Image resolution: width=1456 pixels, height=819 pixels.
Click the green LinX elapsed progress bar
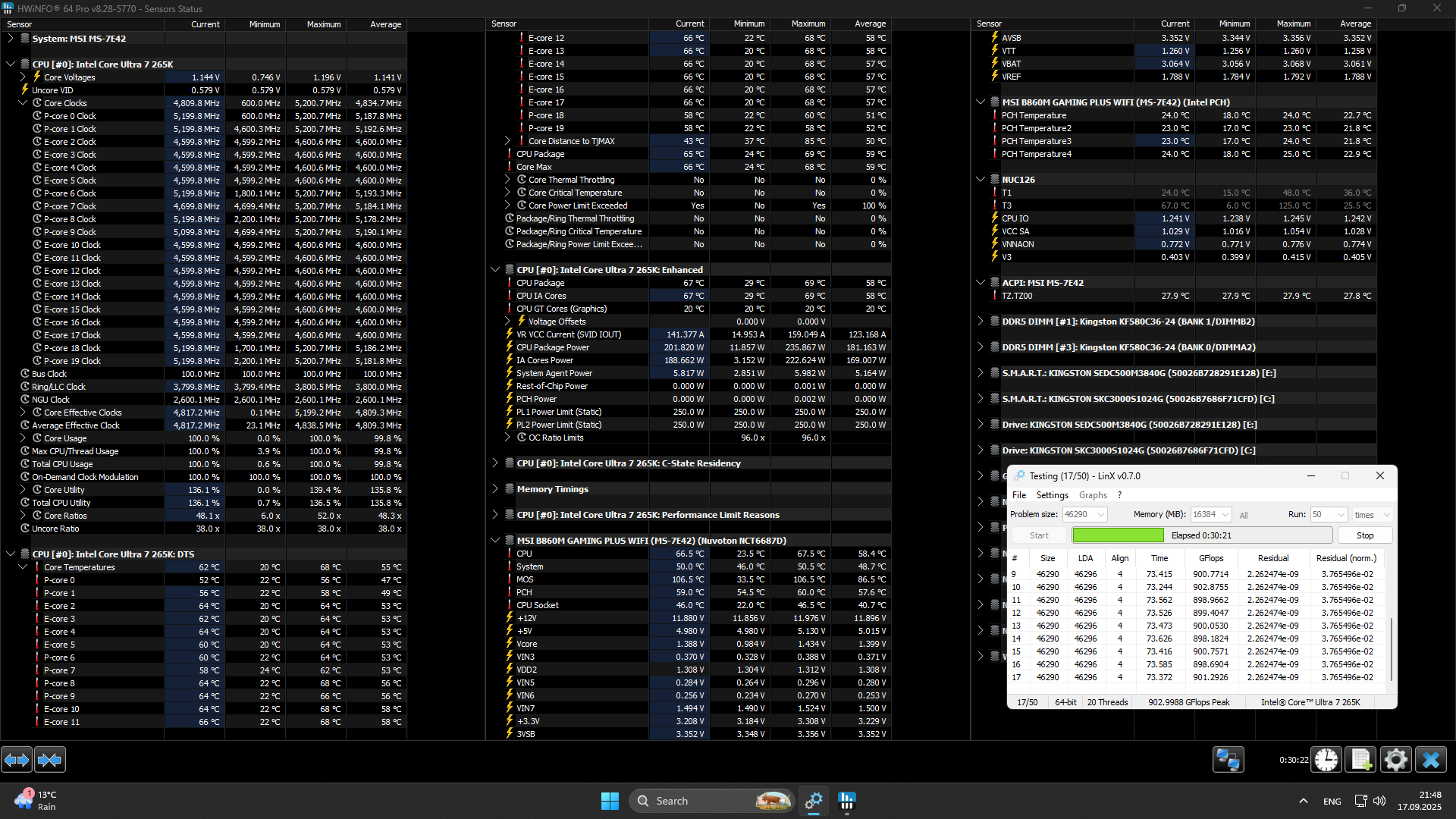(x=1118, y=535)
